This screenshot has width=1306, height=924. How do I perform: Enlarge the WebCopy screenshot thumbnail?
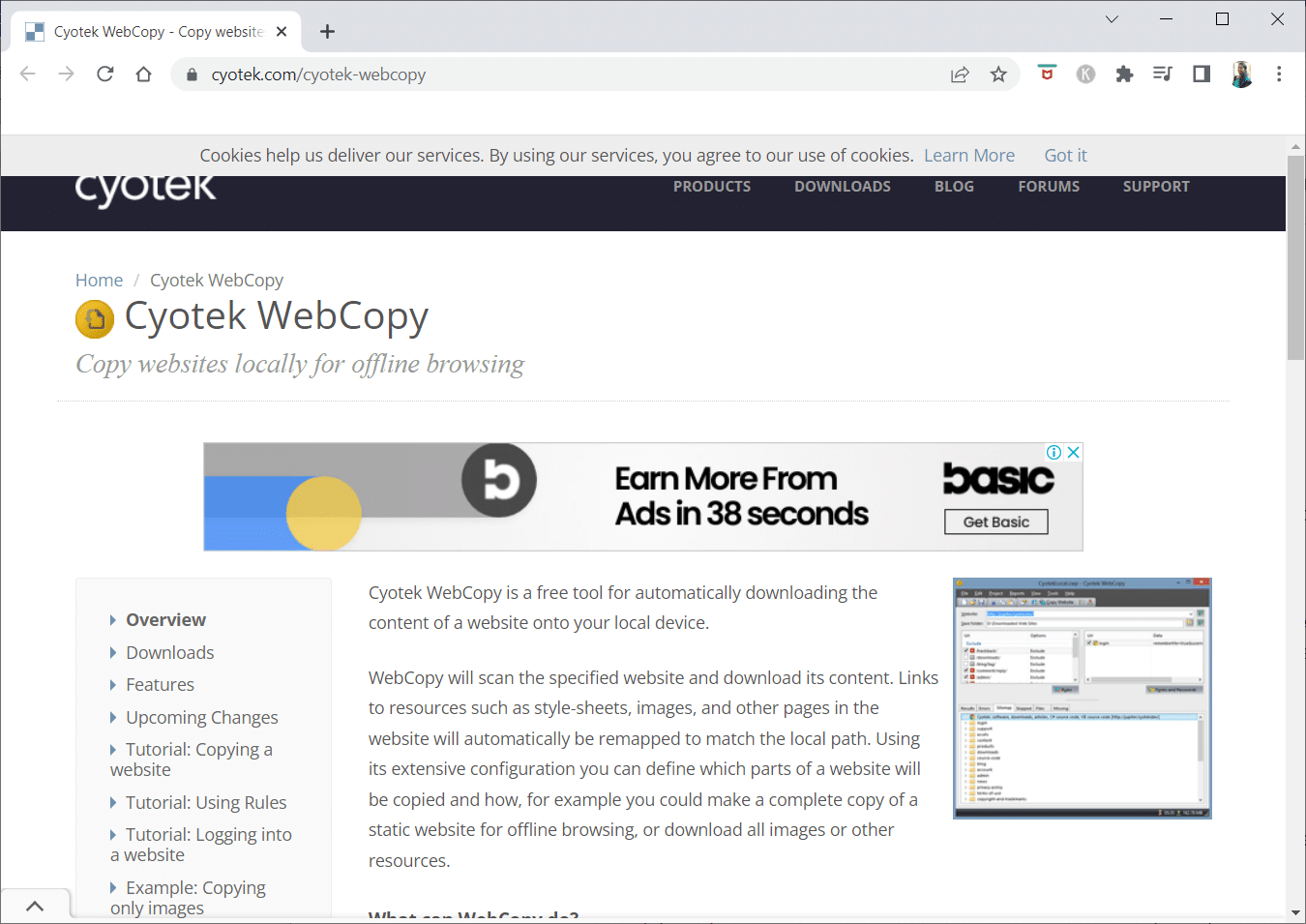coord(1082,699)
